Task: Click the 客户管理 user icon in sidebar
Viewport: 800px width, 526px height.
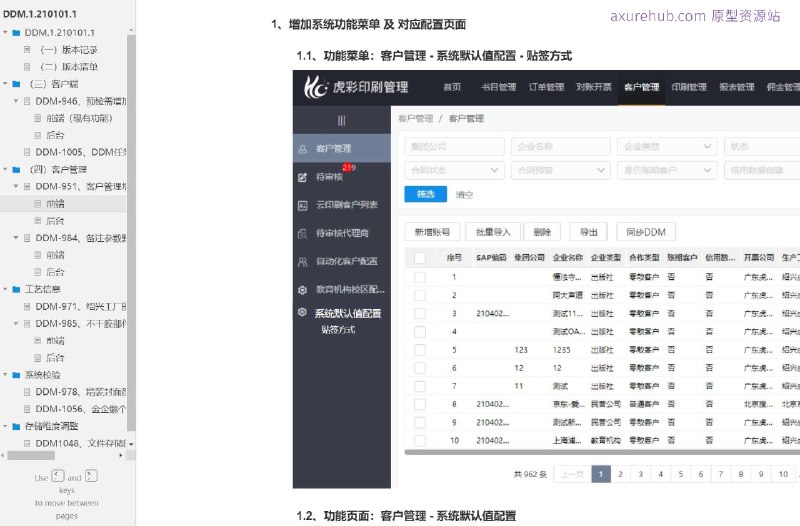Action: (303, 149)
